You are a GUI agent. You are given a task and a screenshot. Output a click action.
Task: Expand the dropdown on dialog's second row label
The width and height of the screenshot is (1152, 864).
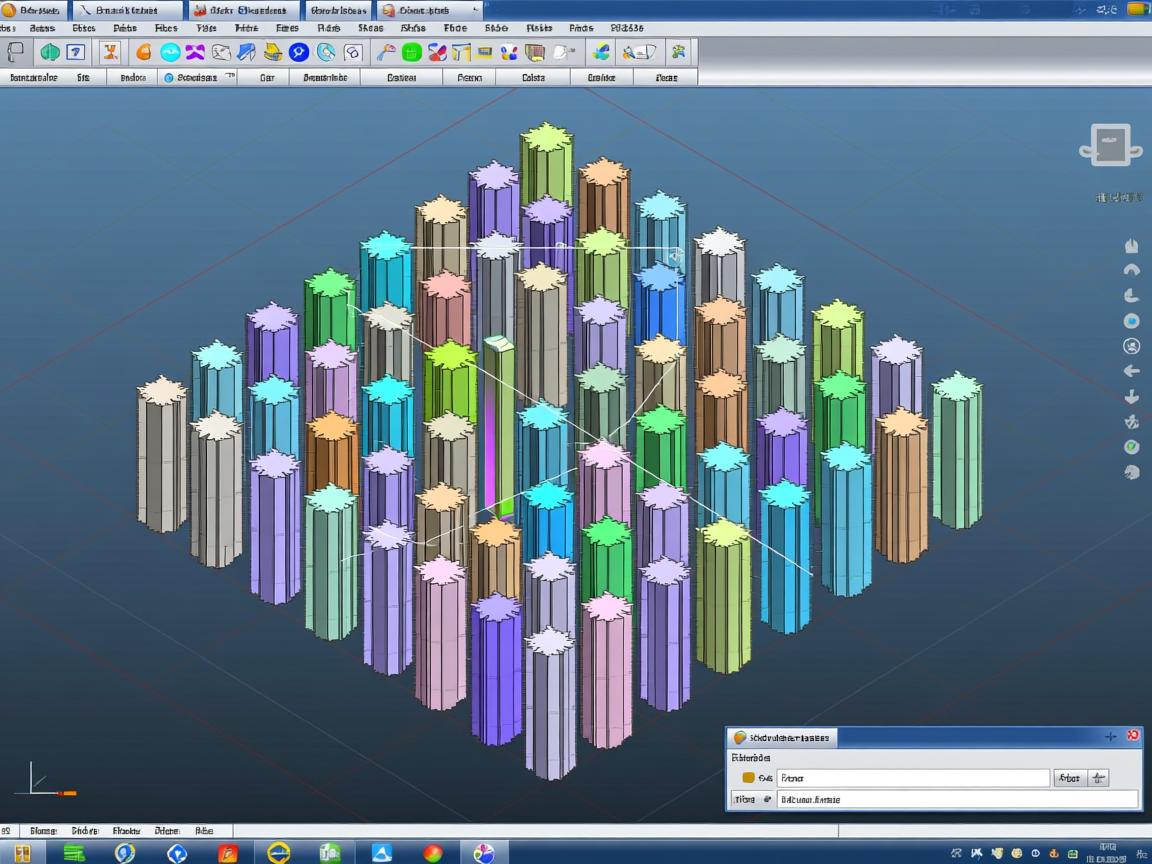[x=766, y=799]
